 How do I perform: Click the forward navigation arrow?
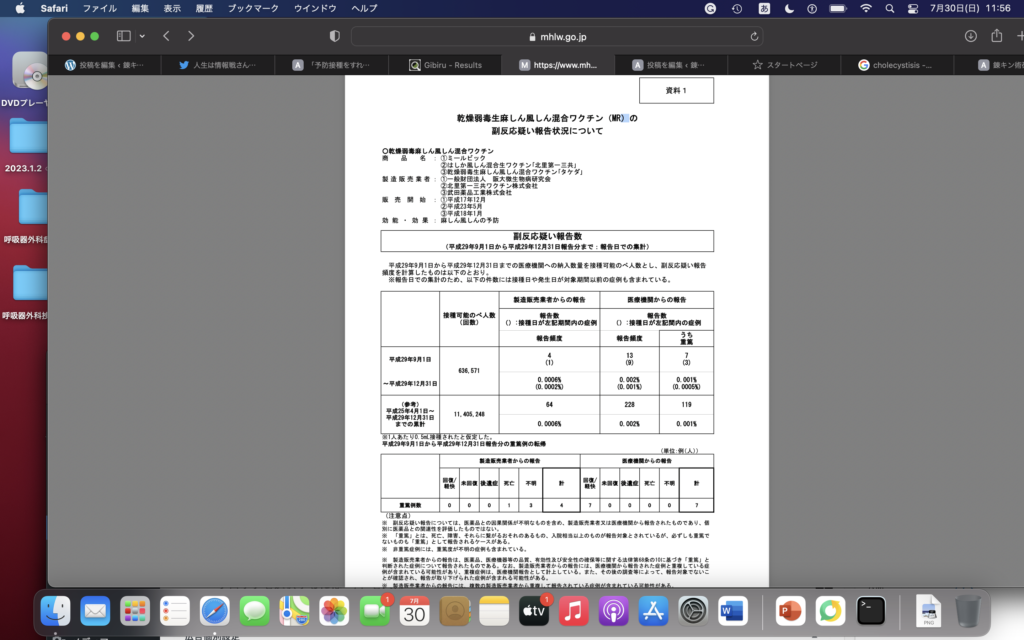point(193,36)
